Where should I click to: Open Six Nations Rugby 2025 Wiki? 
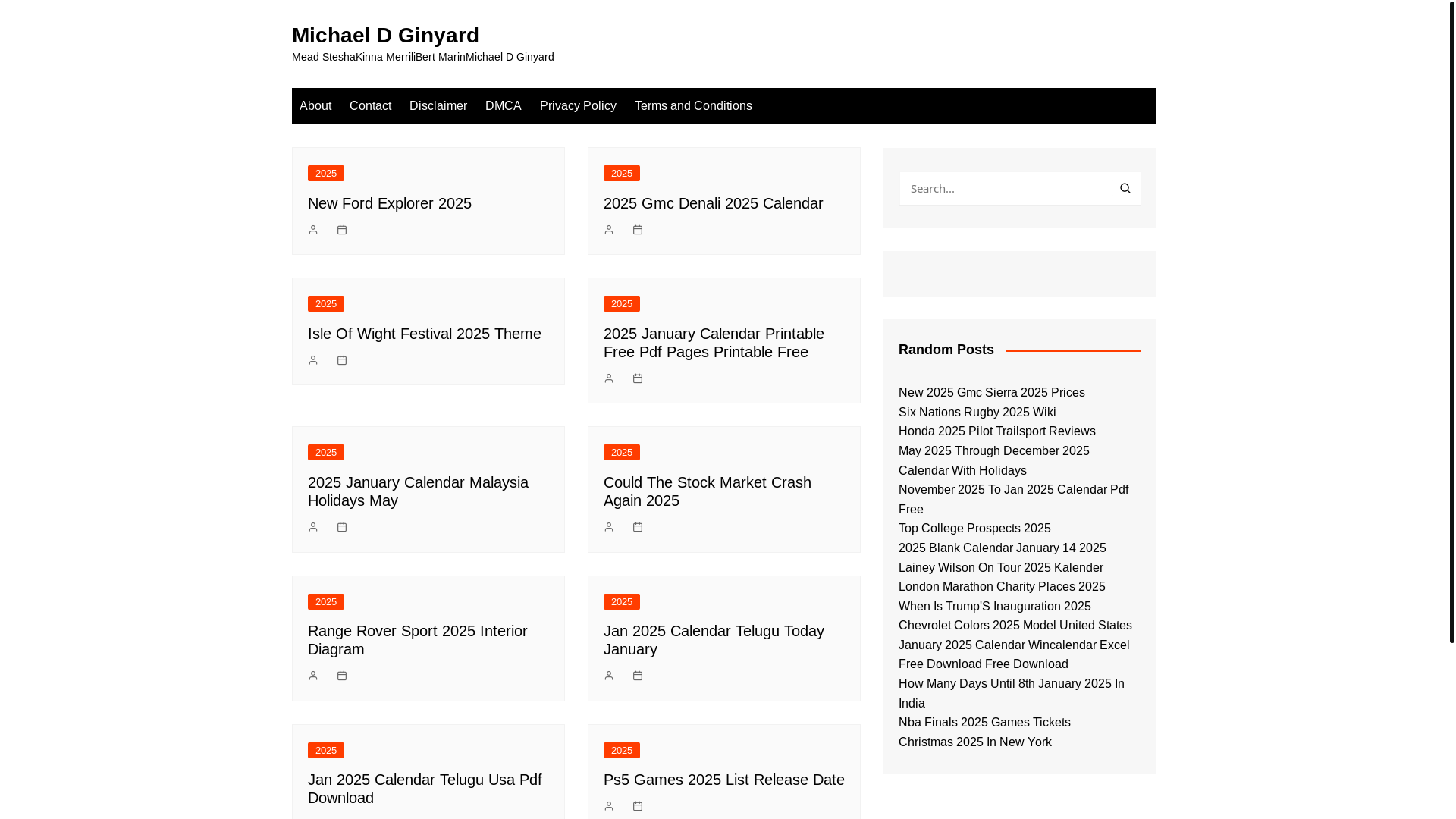(x=977, y=413)
